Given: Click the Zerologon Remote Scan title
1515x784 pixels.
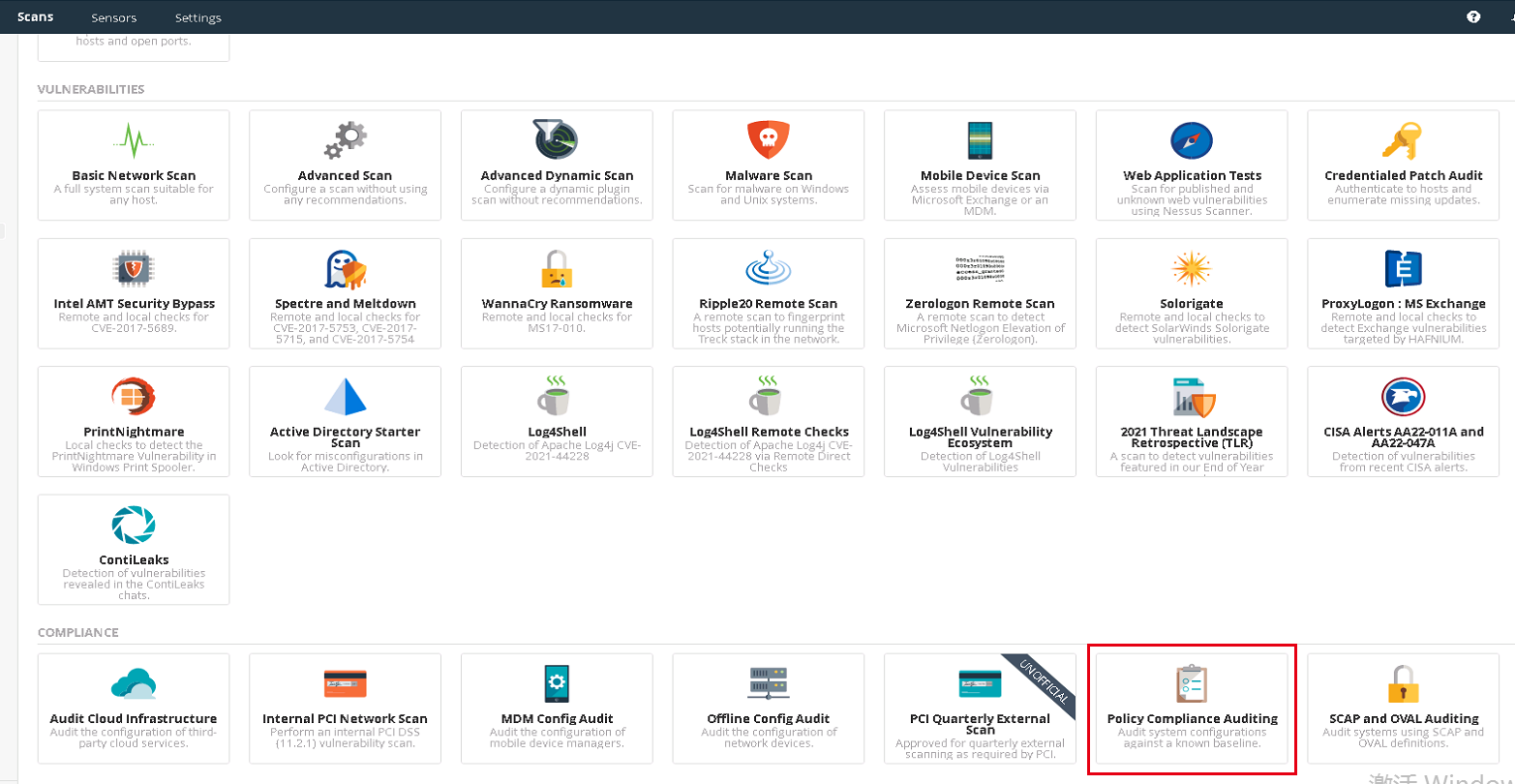Looking at the screenshot, I should (x=980, y=303).
